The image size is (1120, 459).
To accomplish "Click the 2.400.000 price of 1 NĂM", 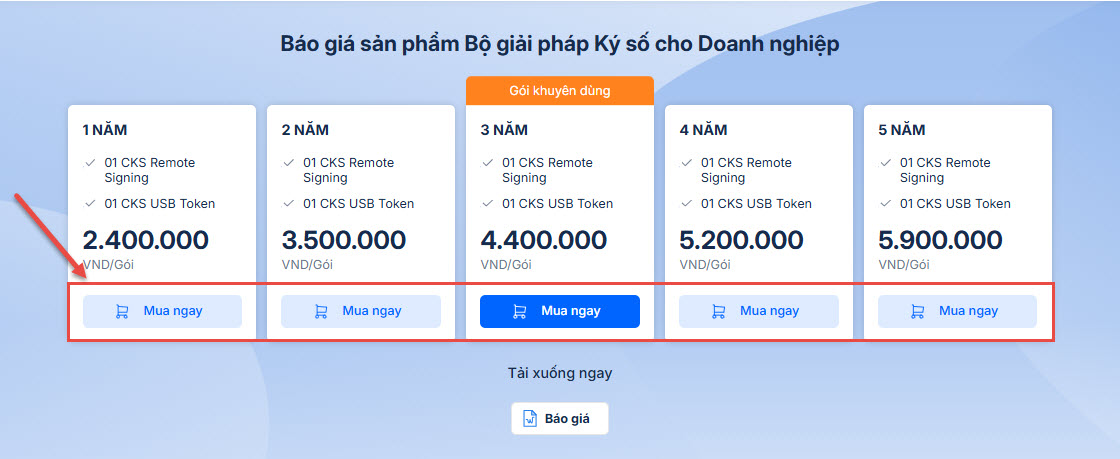I will [x=145, y=241].
